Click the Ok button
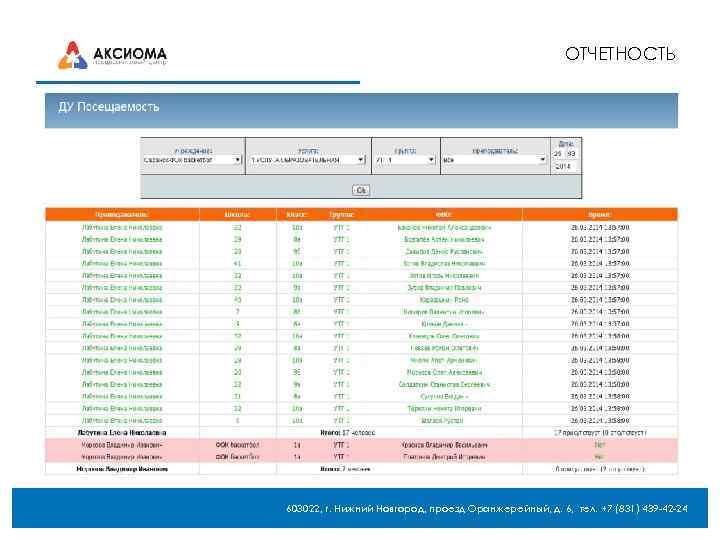 [361, 190]
